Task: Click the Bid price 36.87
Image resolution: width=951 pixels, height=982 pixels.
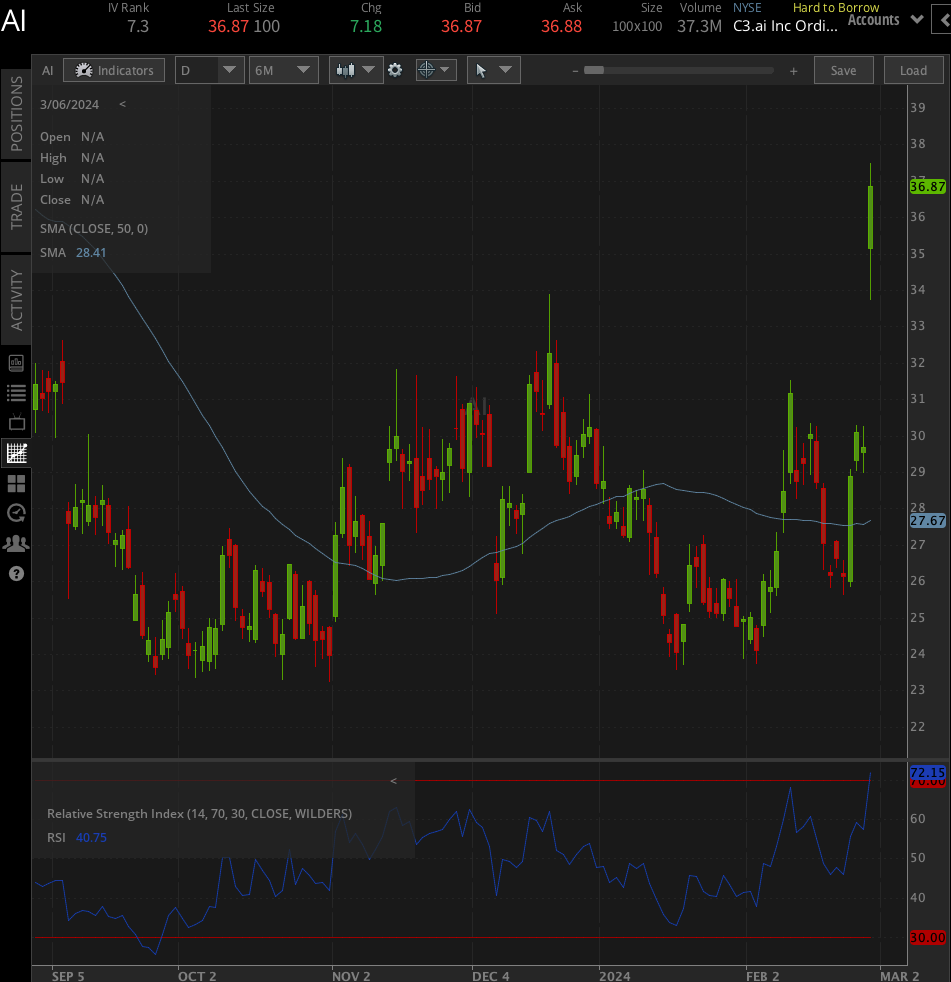Action: [x=461, y=26]
